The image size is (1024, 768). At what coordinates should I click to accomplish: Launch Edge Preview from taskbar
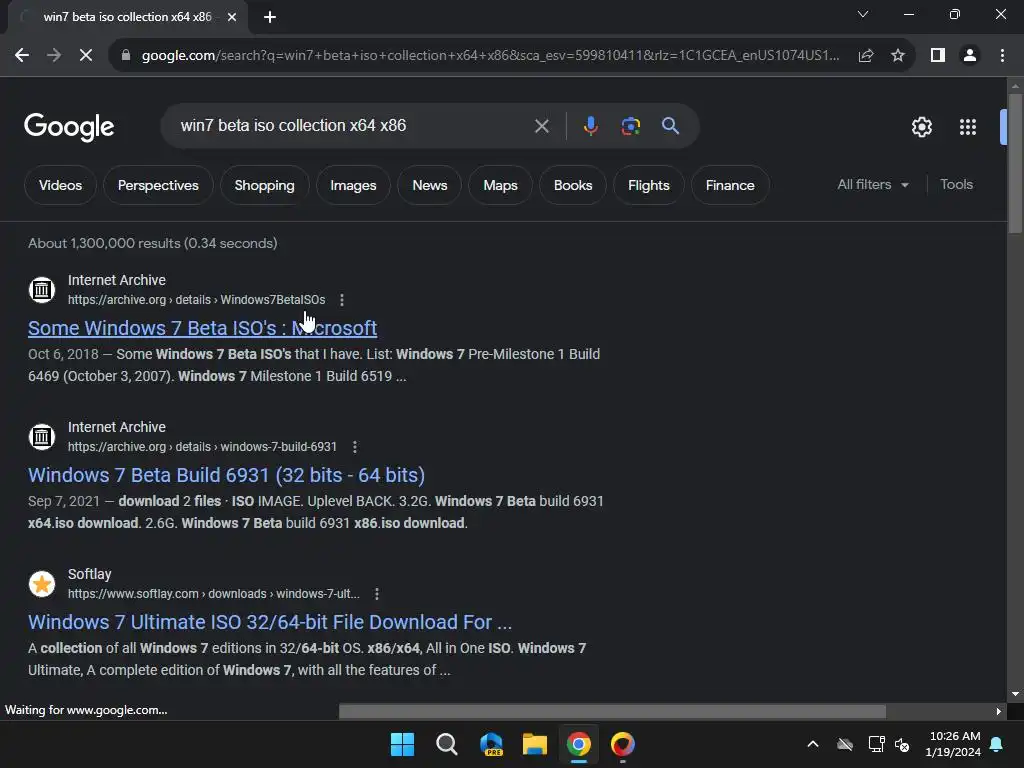[491, 744]
